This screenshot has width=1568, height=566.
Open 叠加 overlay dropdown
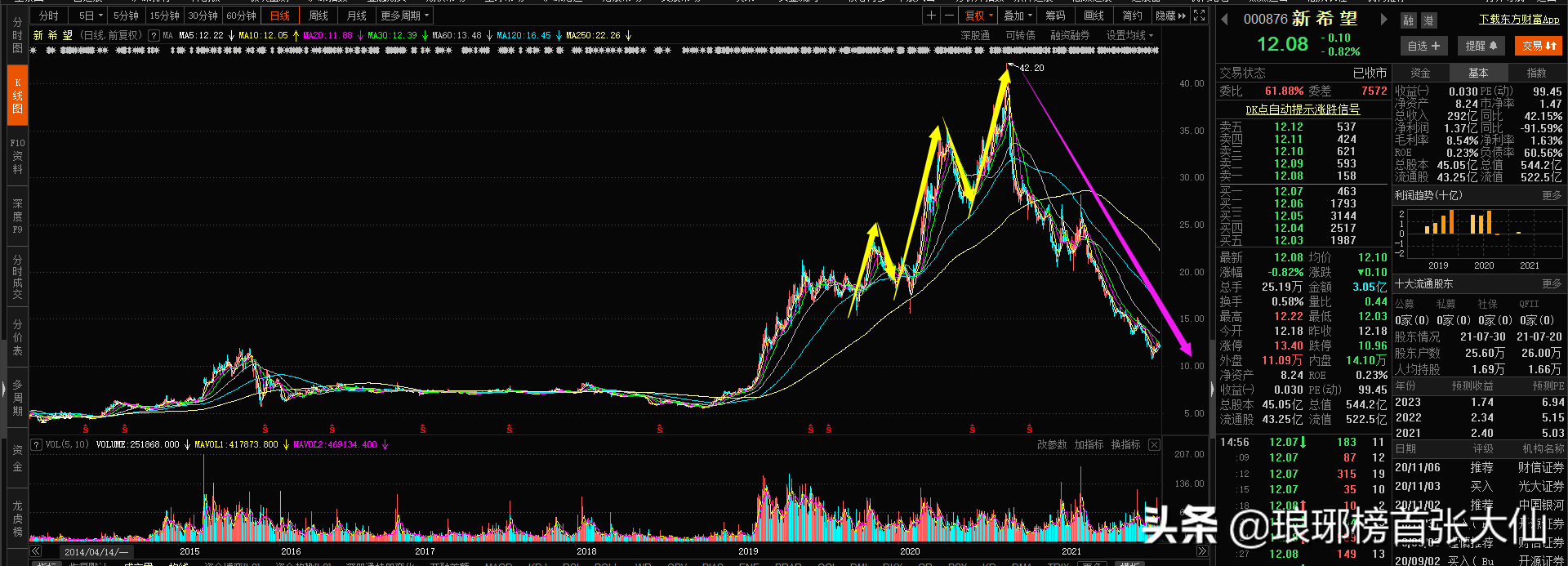(x=1018, y=16)
